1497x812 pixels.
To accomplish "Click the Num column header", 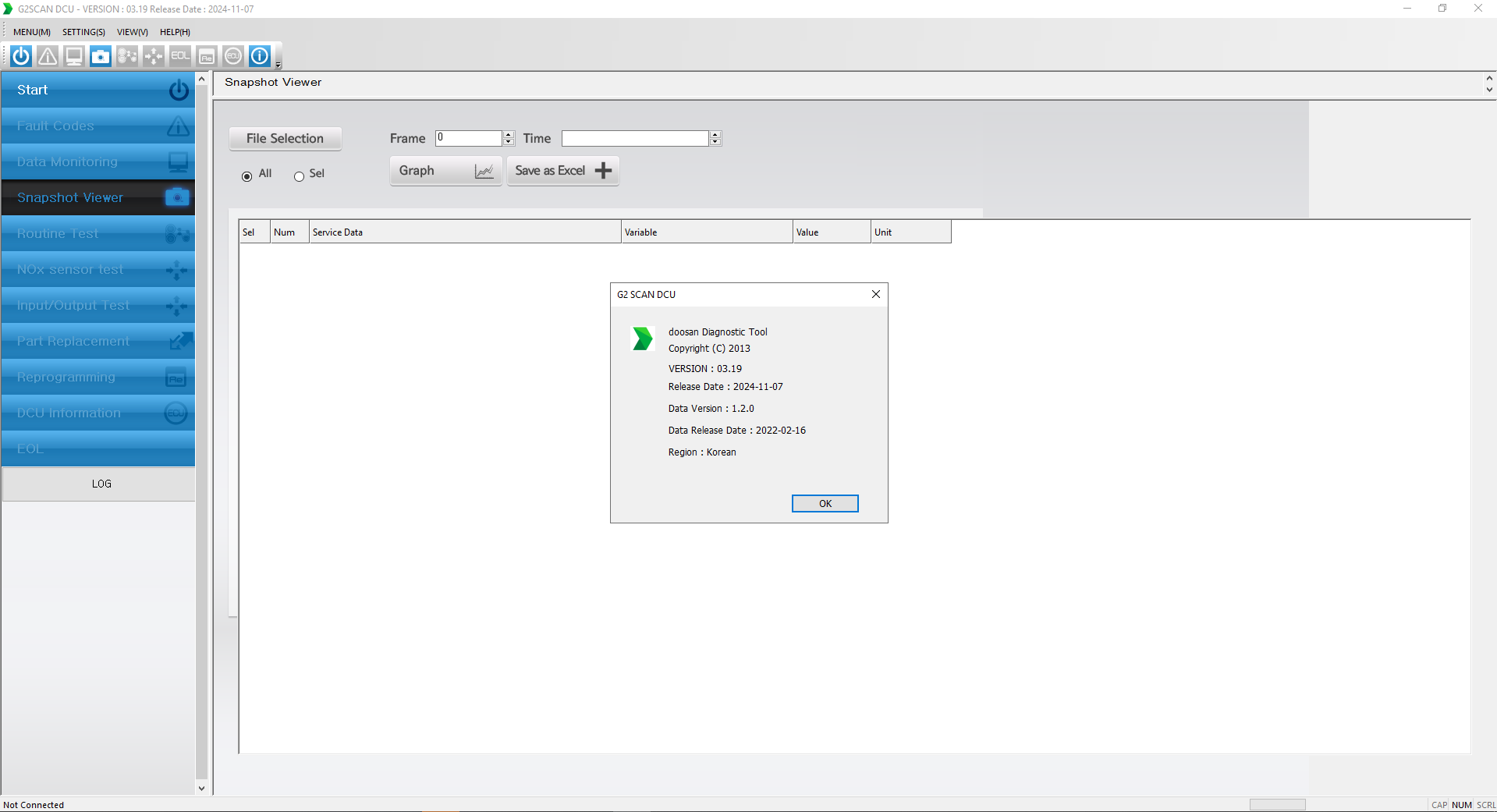I will [289, 232].
